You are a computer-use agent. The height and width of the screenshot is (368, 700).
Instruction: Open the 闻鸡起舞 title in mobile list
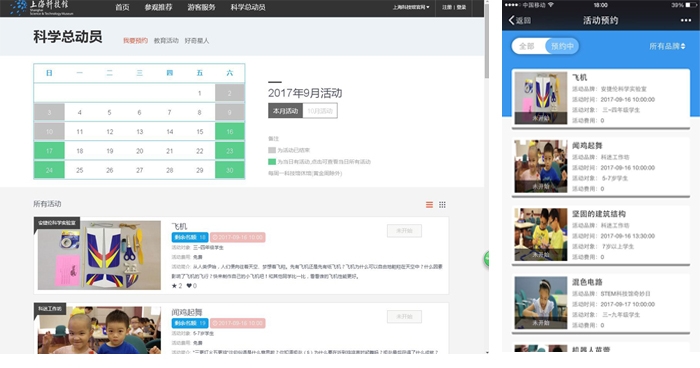point(587,146)
